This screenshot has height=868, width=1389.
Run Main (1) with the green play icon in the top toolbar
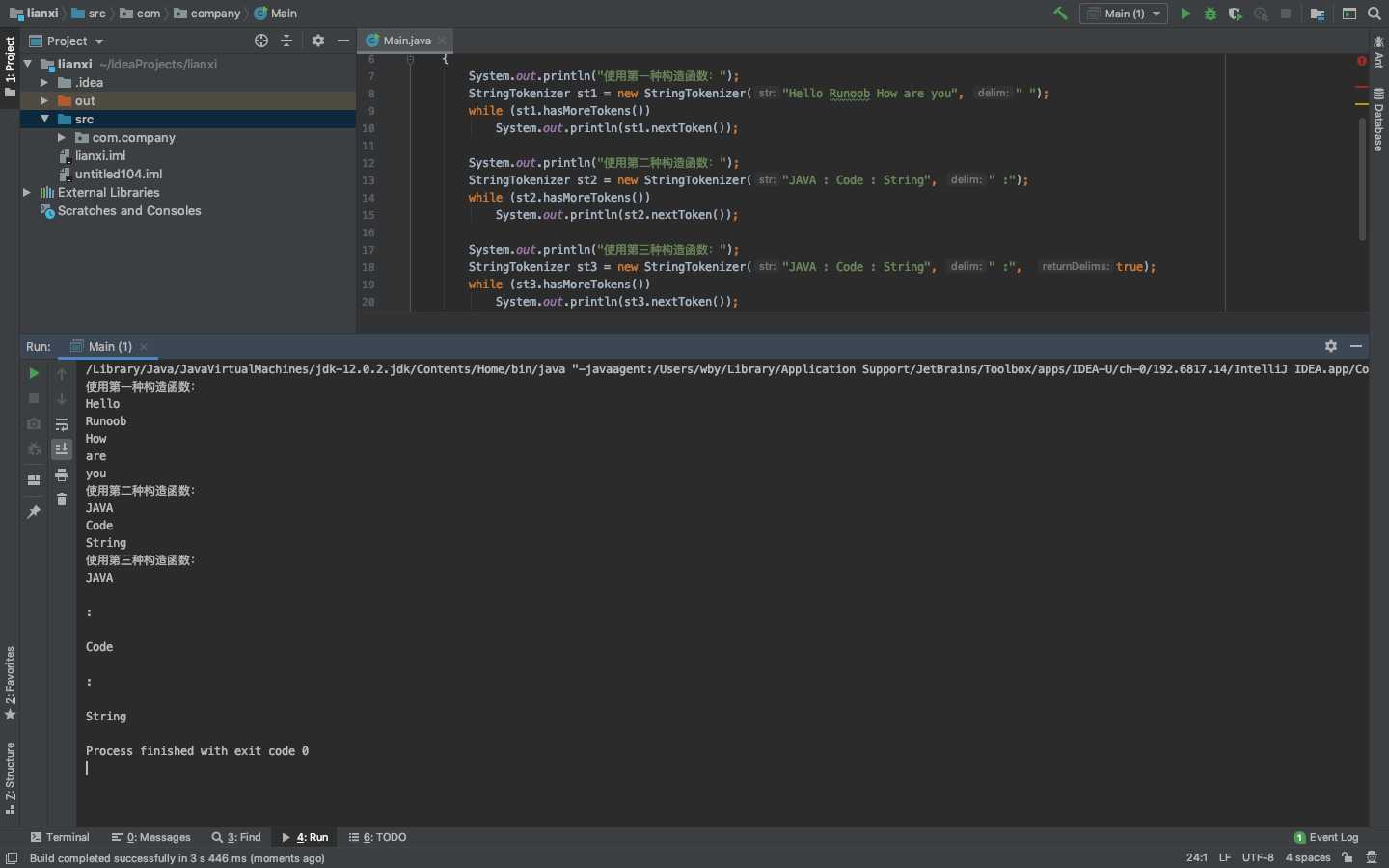tap(1185, 14)
